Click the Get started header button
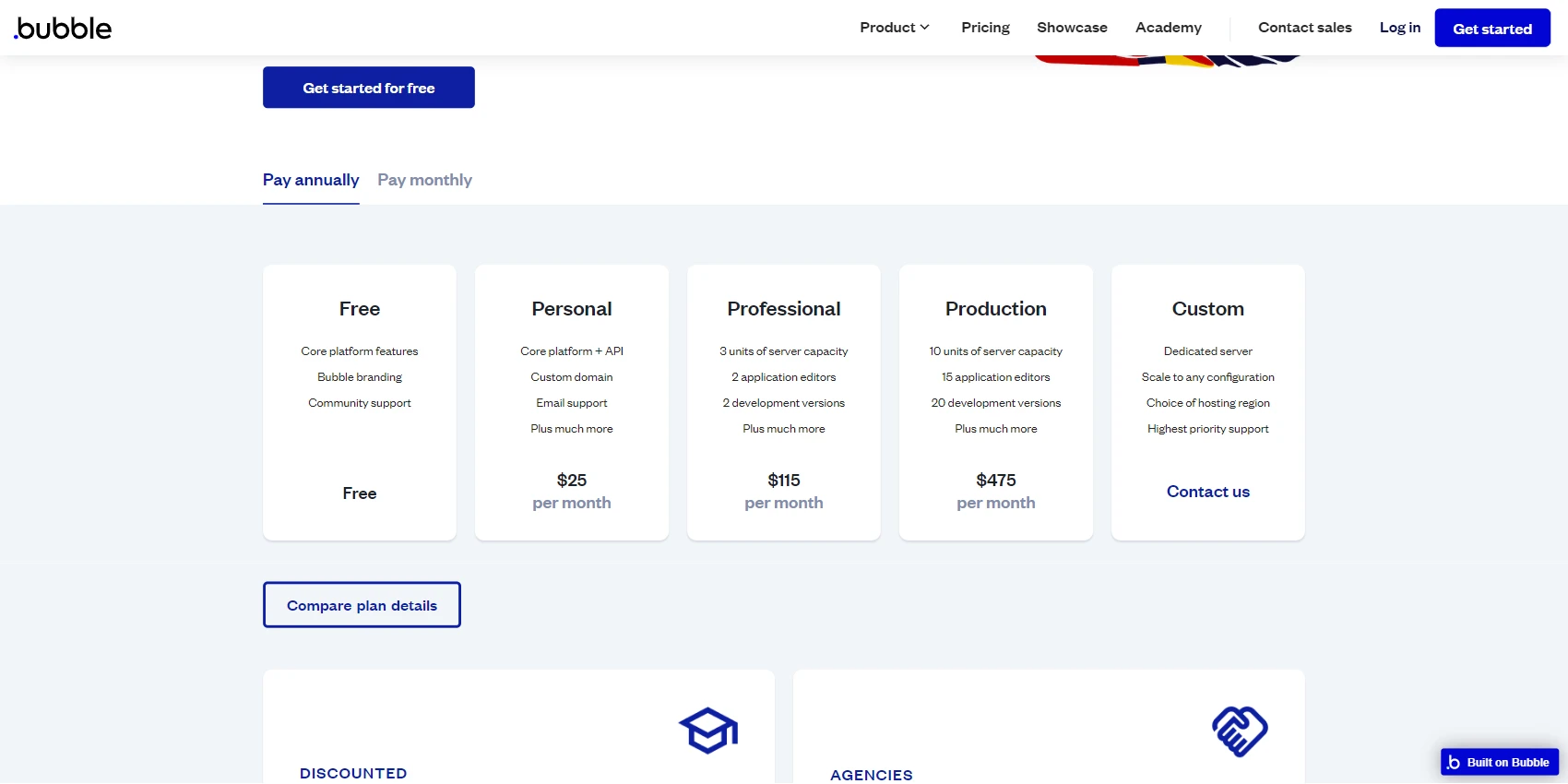Screen dimensions: 1568x784 pos(1492,29)
